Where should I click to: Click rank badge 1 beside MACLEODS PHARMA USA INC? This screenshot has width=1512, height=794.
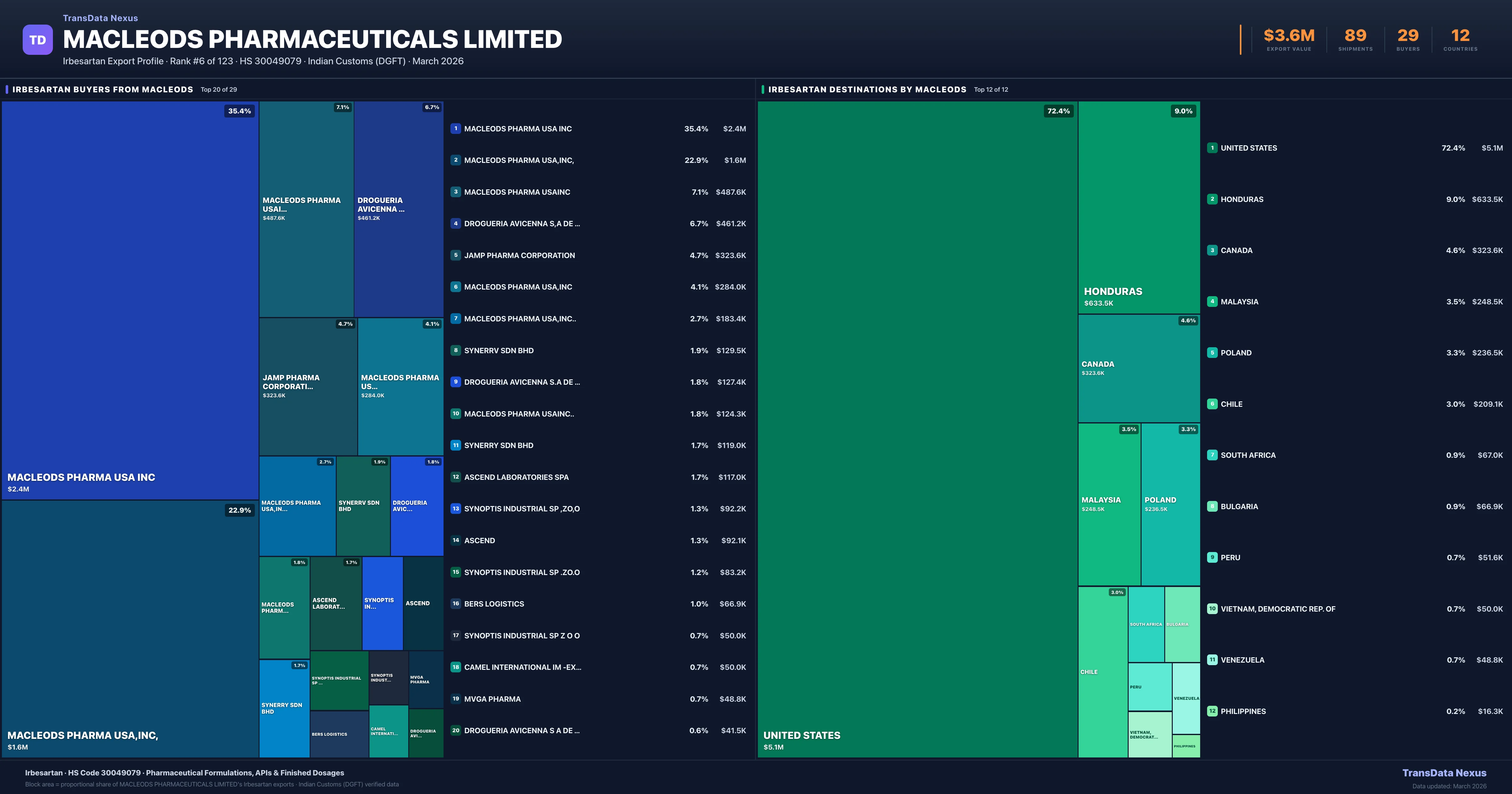click(x=455, y=129)
